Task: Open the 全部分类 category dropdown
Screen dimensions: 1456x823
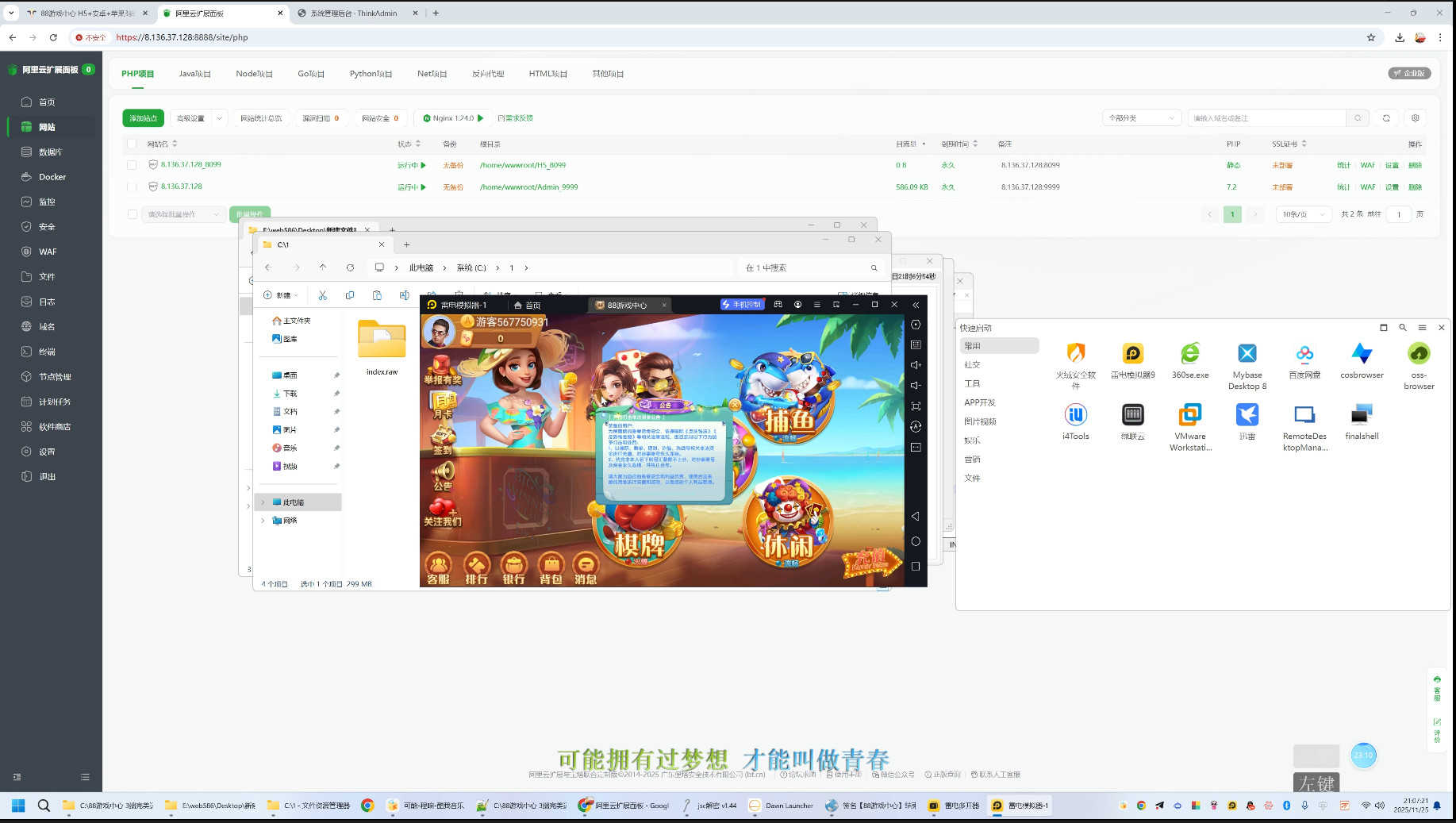Action: 1141,118
